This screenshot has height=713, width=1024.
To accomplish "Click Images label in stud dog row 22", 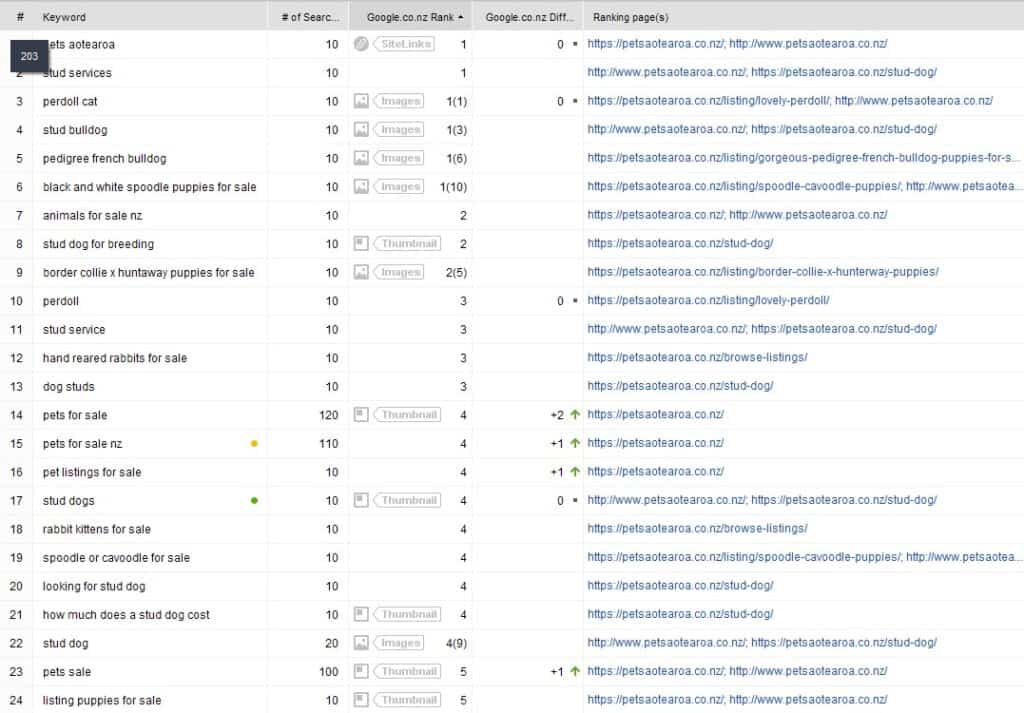I will click(399, 643).
